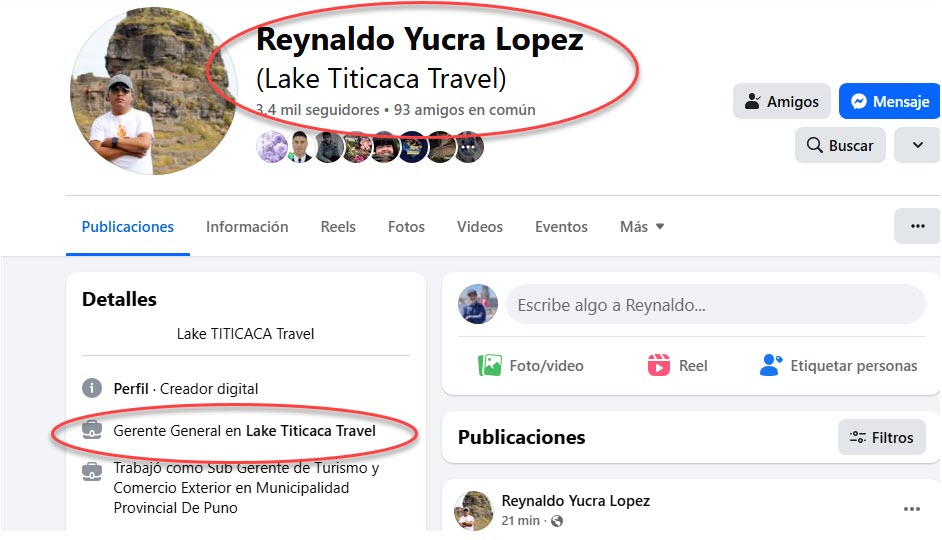Open the Reels tab
This screenshot has width=942, height=540.
pyautogui.click(x=338, y=226)
